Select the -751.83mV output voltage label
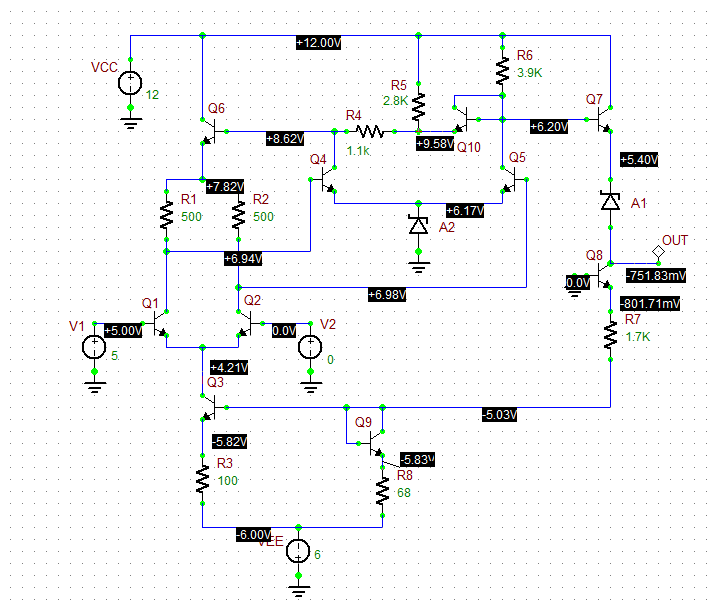 [656, 276]
